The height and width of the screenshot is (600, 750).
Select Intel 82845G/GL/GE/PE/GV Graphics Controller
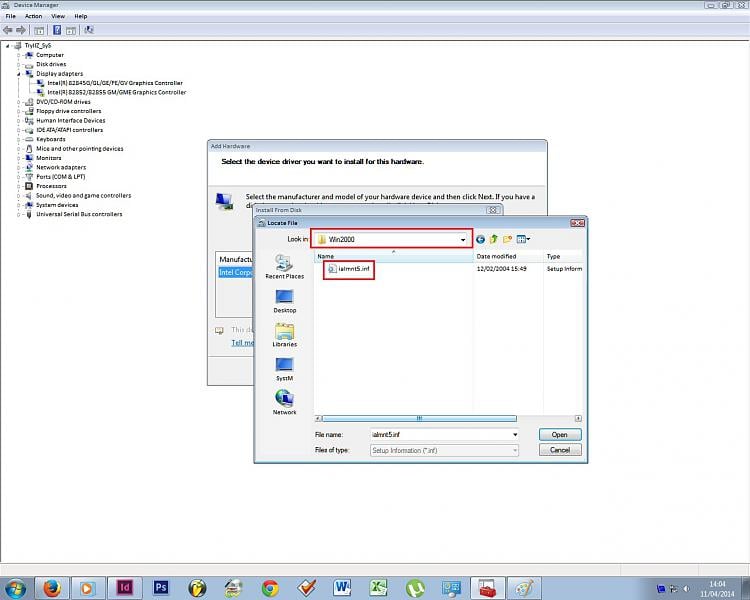(115, 83)
